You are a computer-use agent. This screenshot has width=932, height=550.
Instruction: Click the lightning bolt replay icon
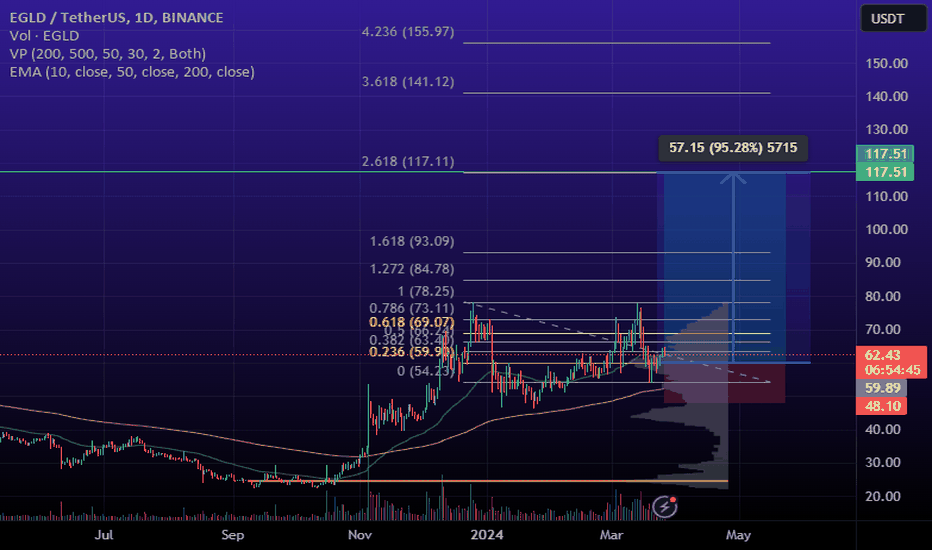tap(665, 507)
